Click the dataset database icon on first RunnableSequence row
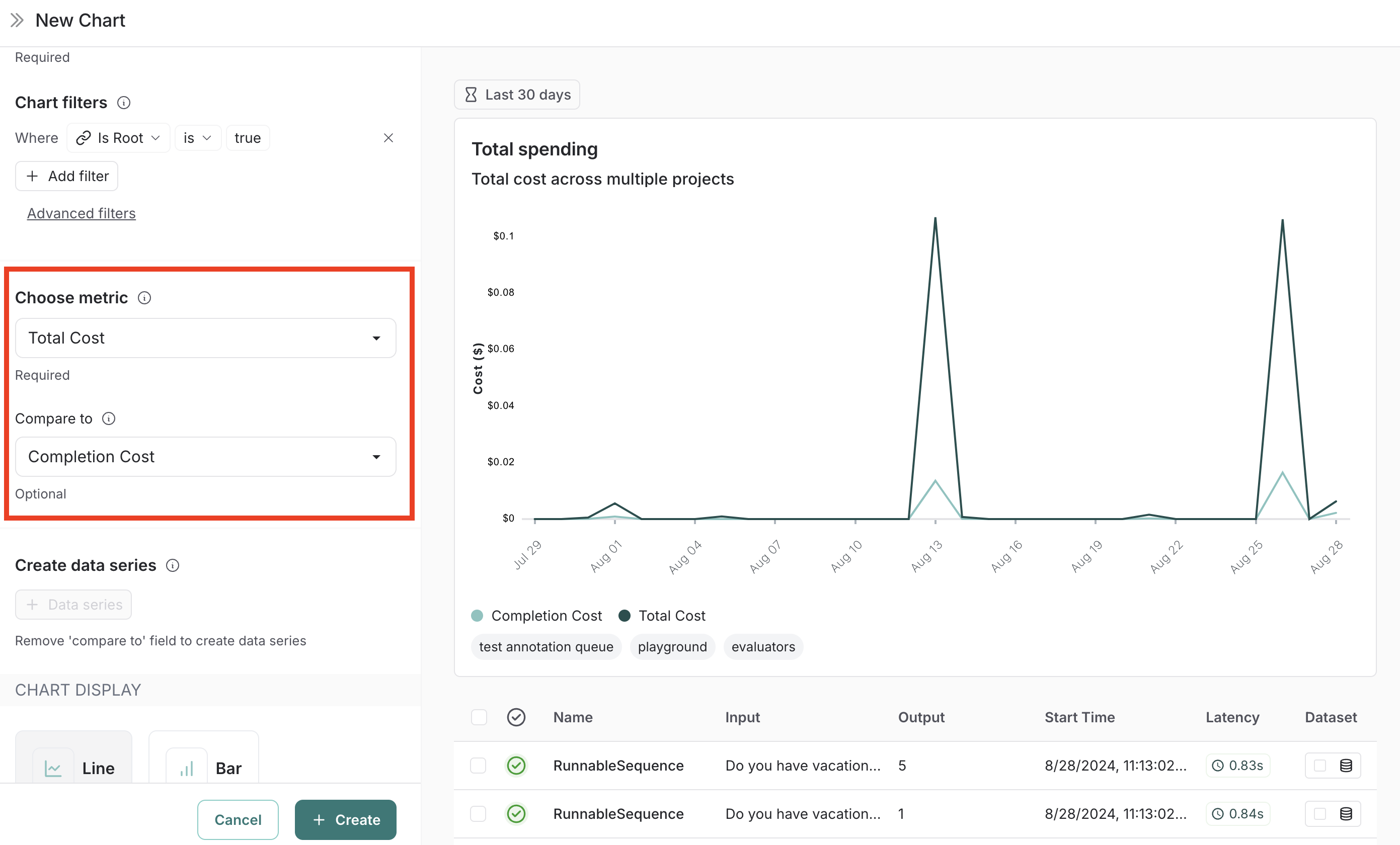The height and width of the screenshot is (845, 1400). point(1347,766)
